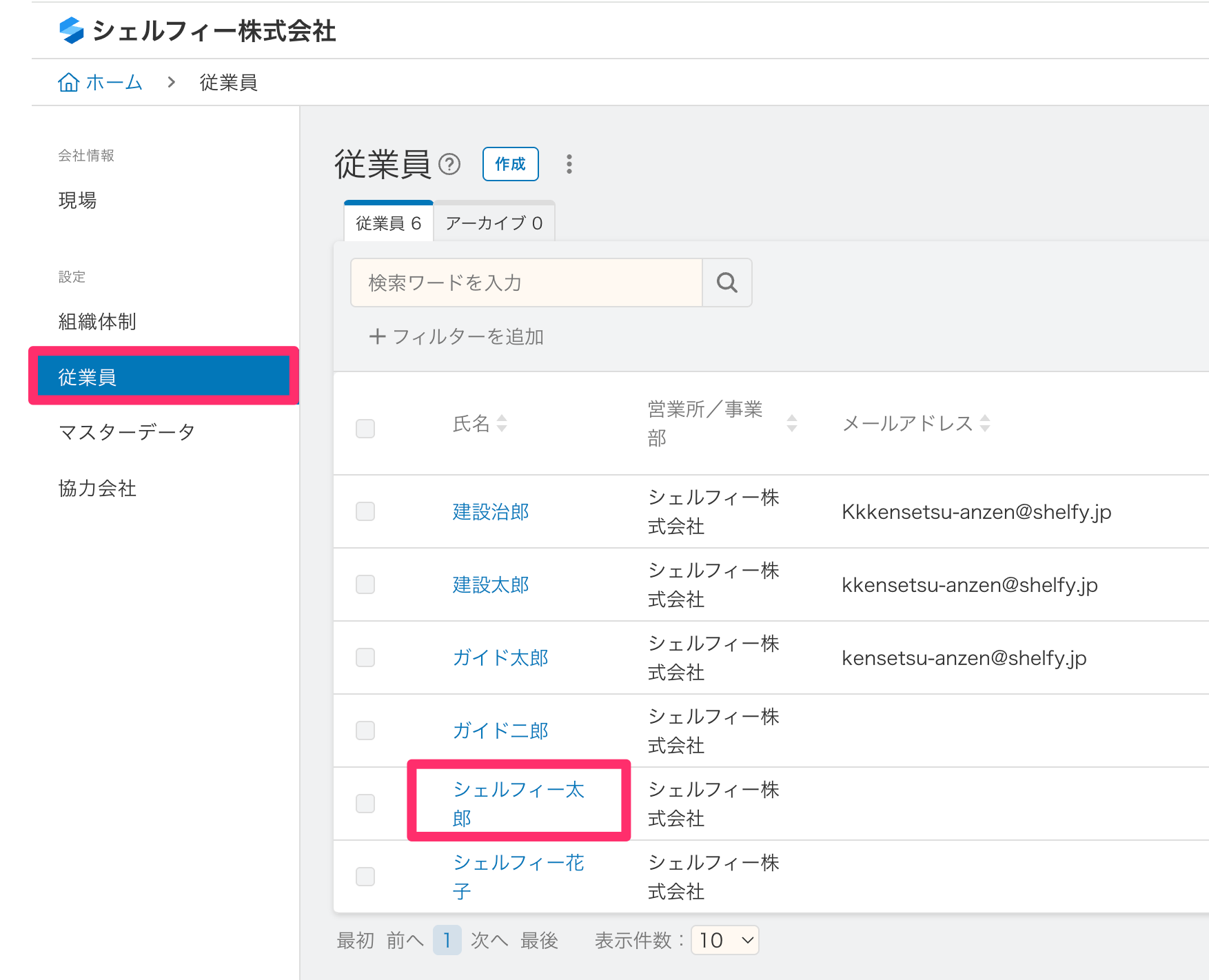Open 組織体制 in the sidebar
This screenshot has height=980, width=1209.
coord(97,322)
